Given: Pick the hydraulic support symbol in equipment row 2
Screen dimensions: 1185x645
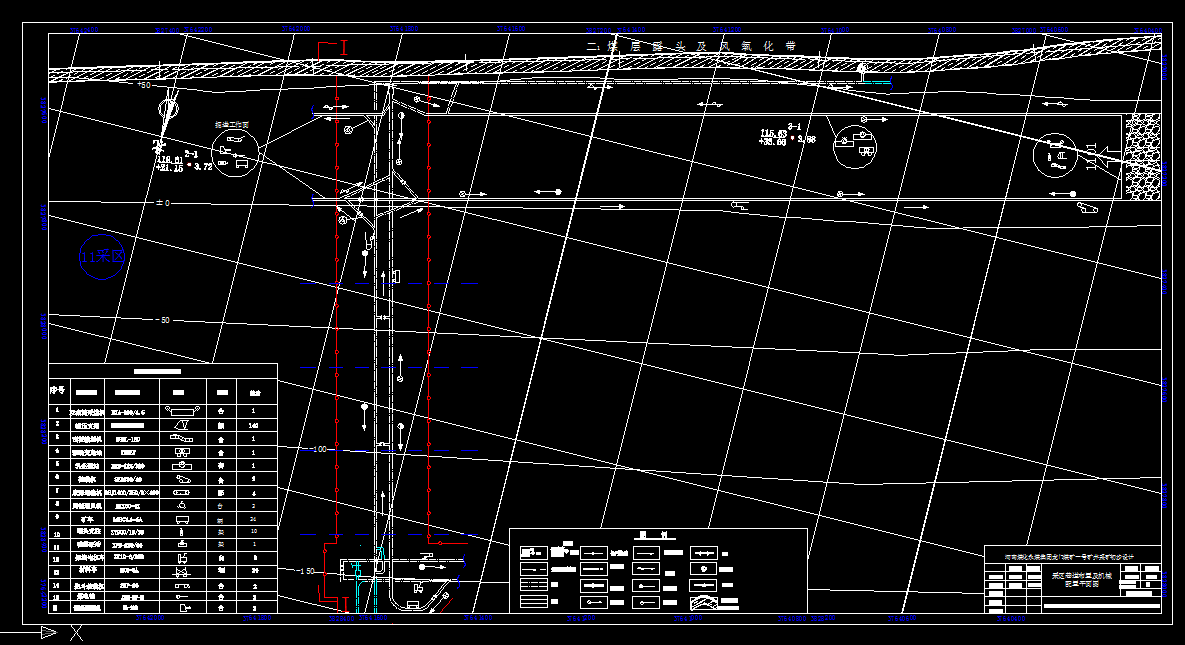Looking at the screenshot, I should click(183, 425).
